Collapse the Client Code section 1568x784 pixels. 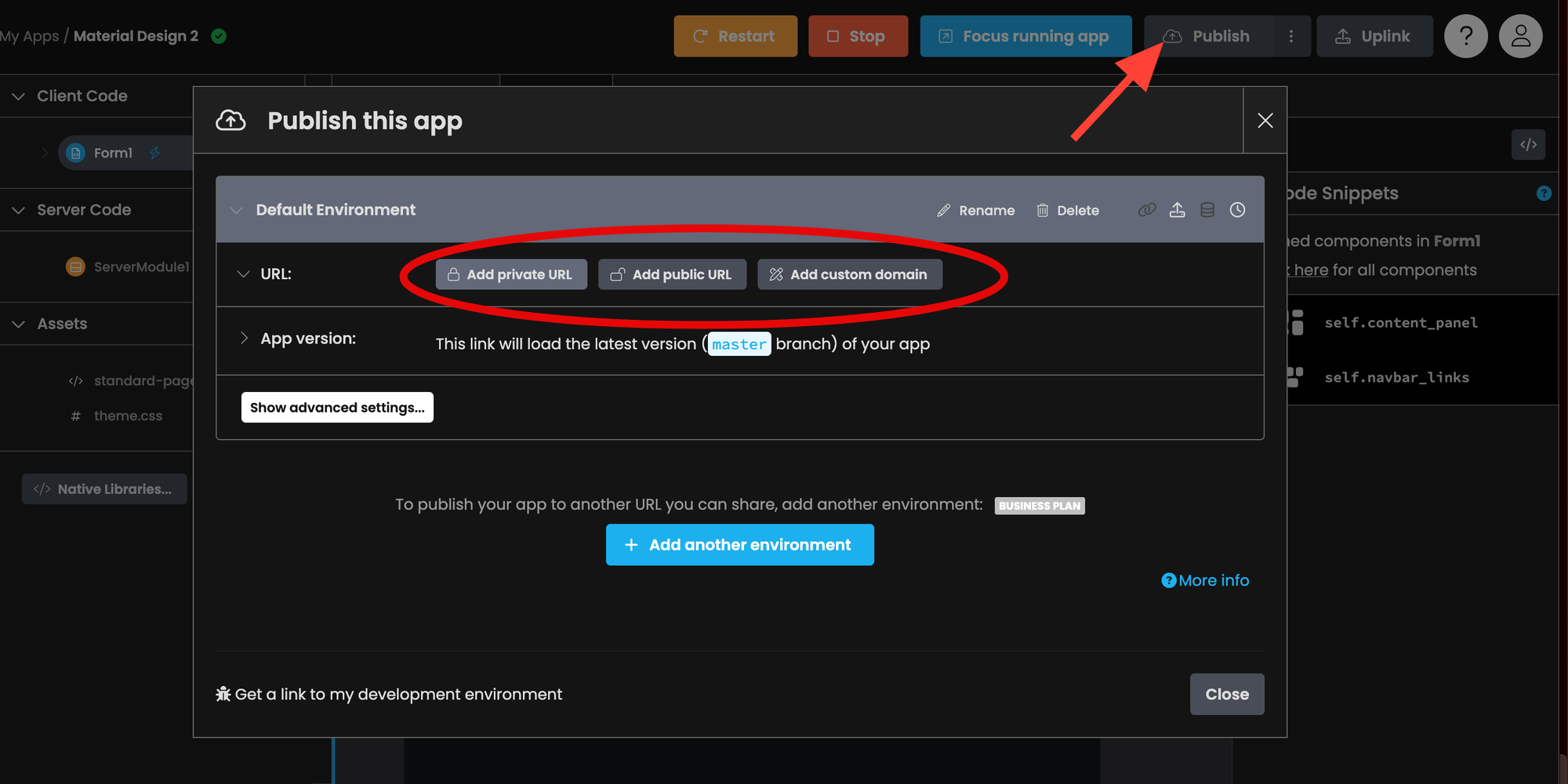19,96
